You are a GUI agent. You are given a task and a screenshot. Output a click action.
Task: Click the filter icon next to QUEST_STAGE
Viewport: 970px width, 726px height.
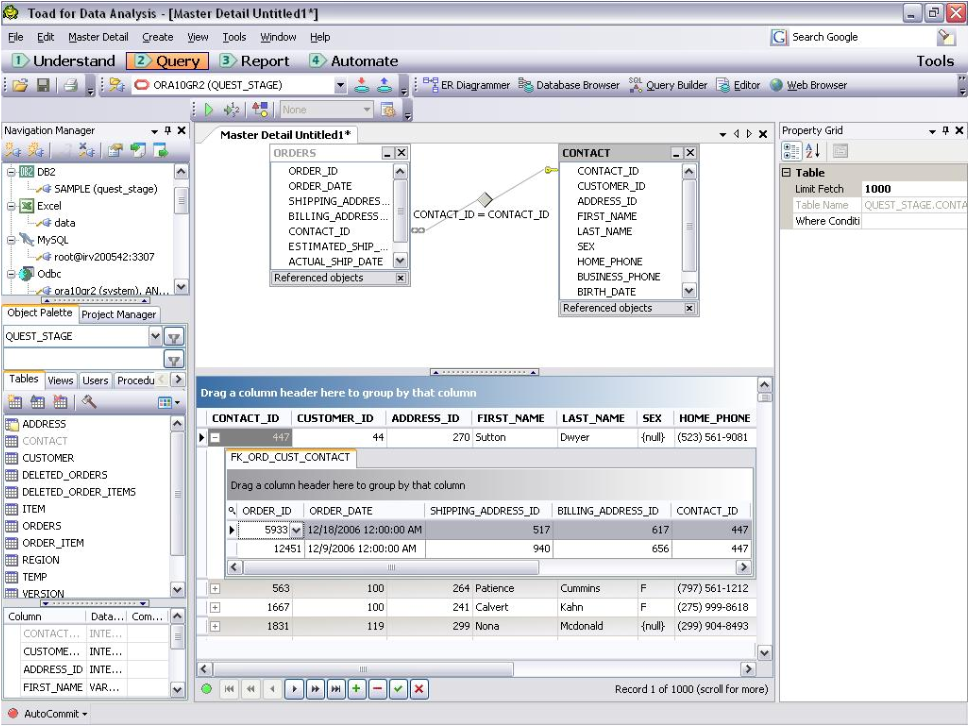[x=174, y=337]
